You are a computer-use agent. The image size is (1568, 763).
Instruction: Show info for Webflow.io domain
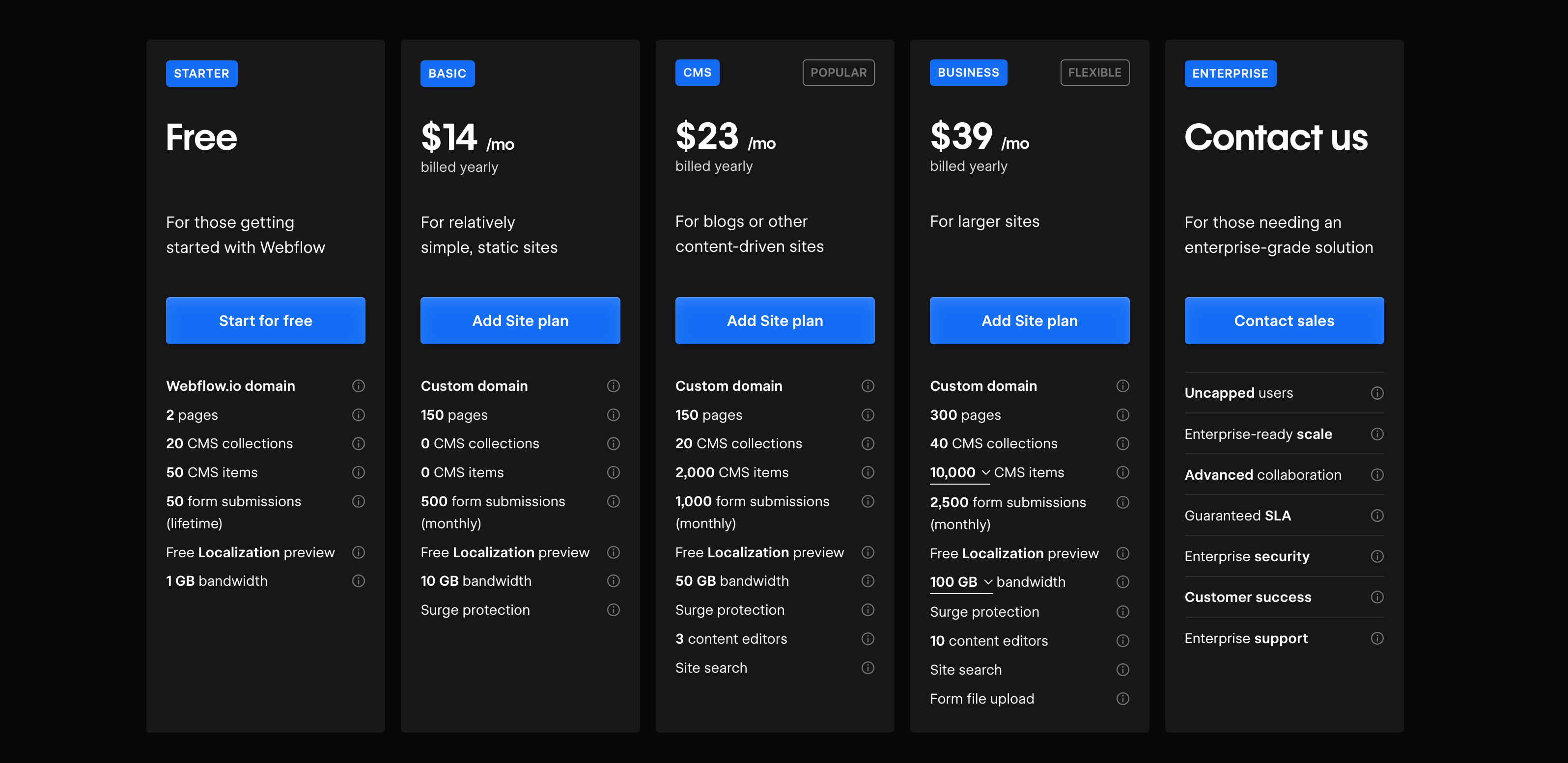(x=359, y=386)
